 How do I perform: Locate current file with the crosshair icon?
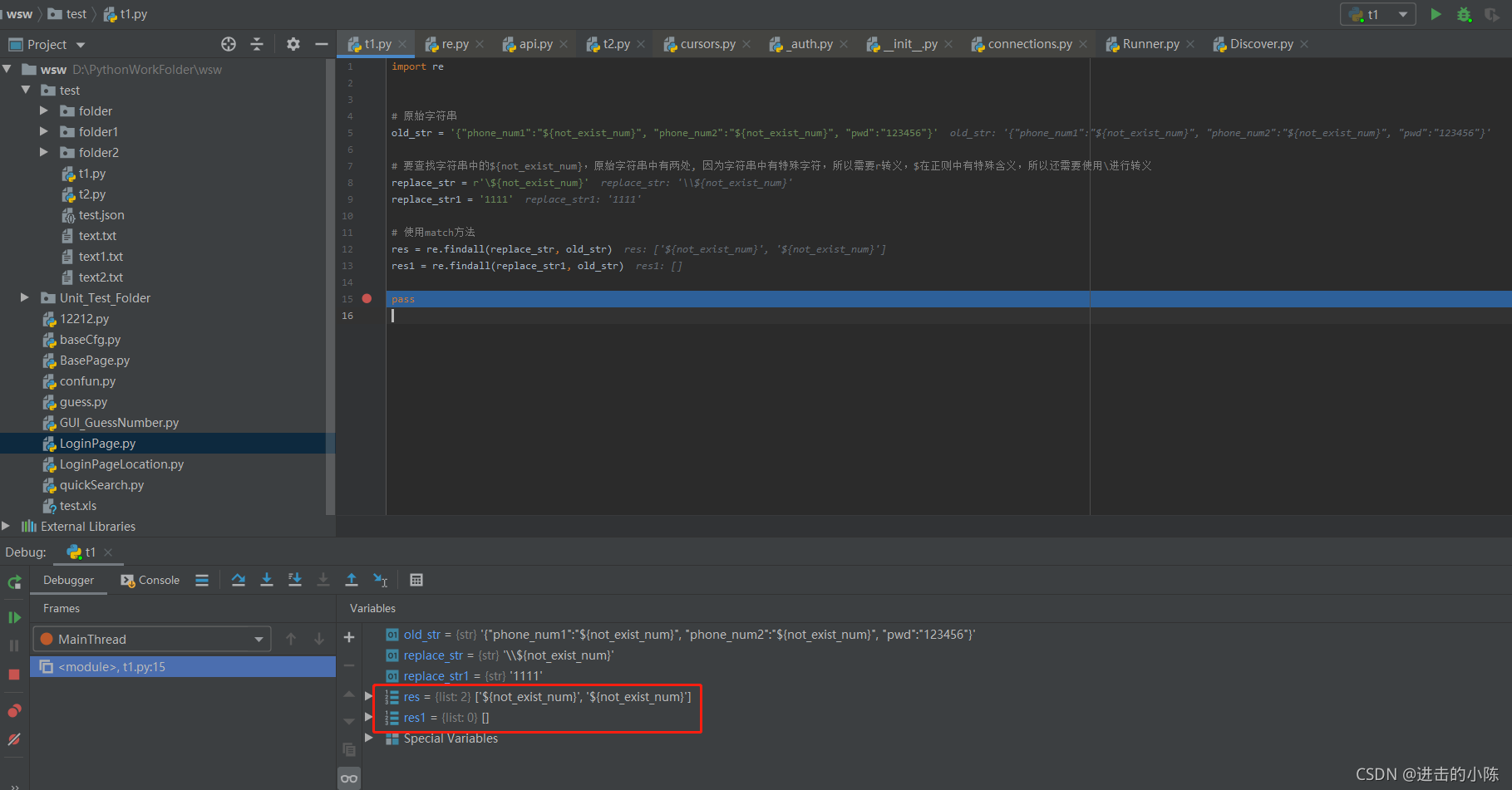[x=229, y=44]
